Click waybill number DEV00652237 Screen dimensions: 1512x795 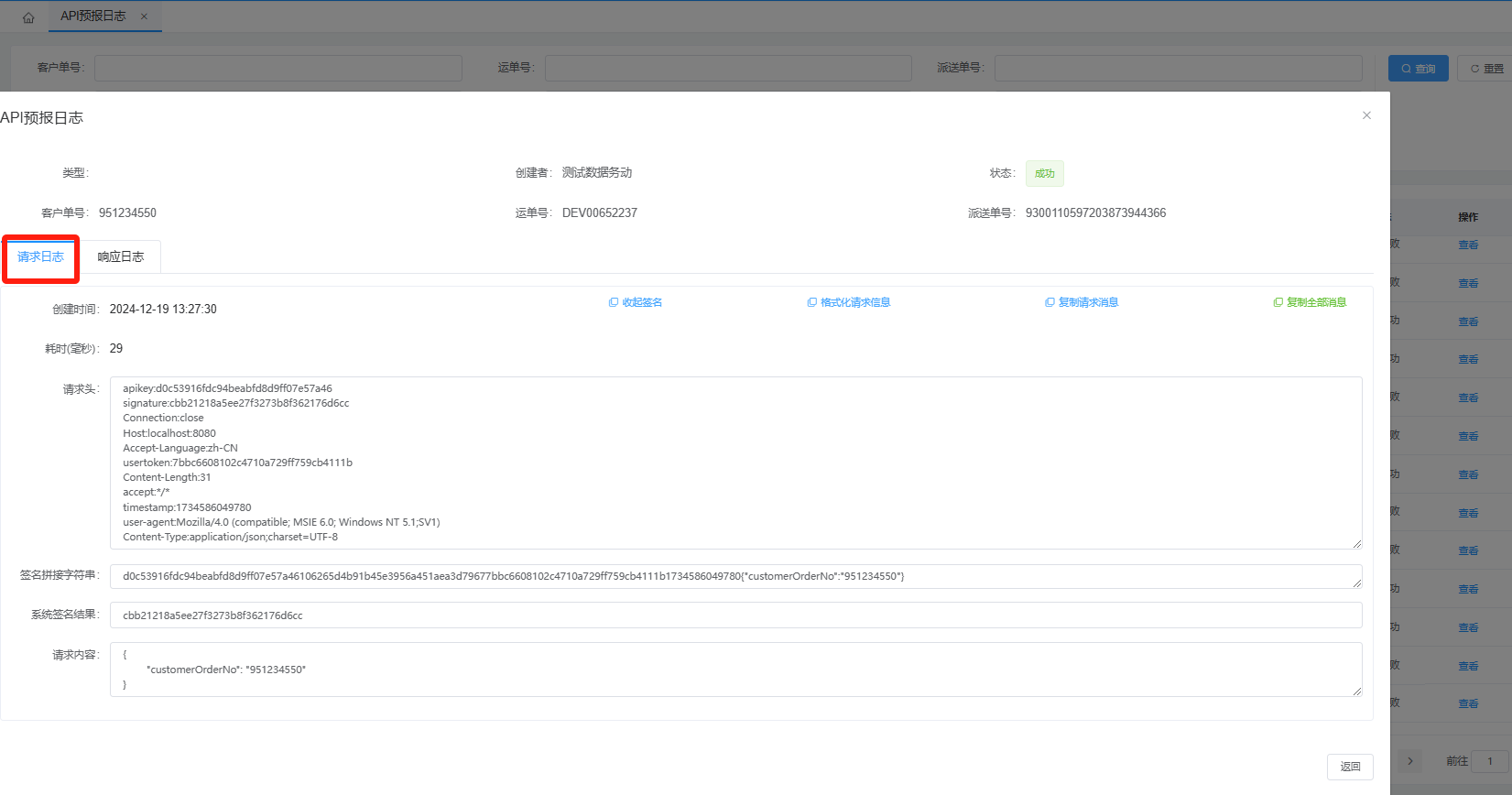pos(600,213)
